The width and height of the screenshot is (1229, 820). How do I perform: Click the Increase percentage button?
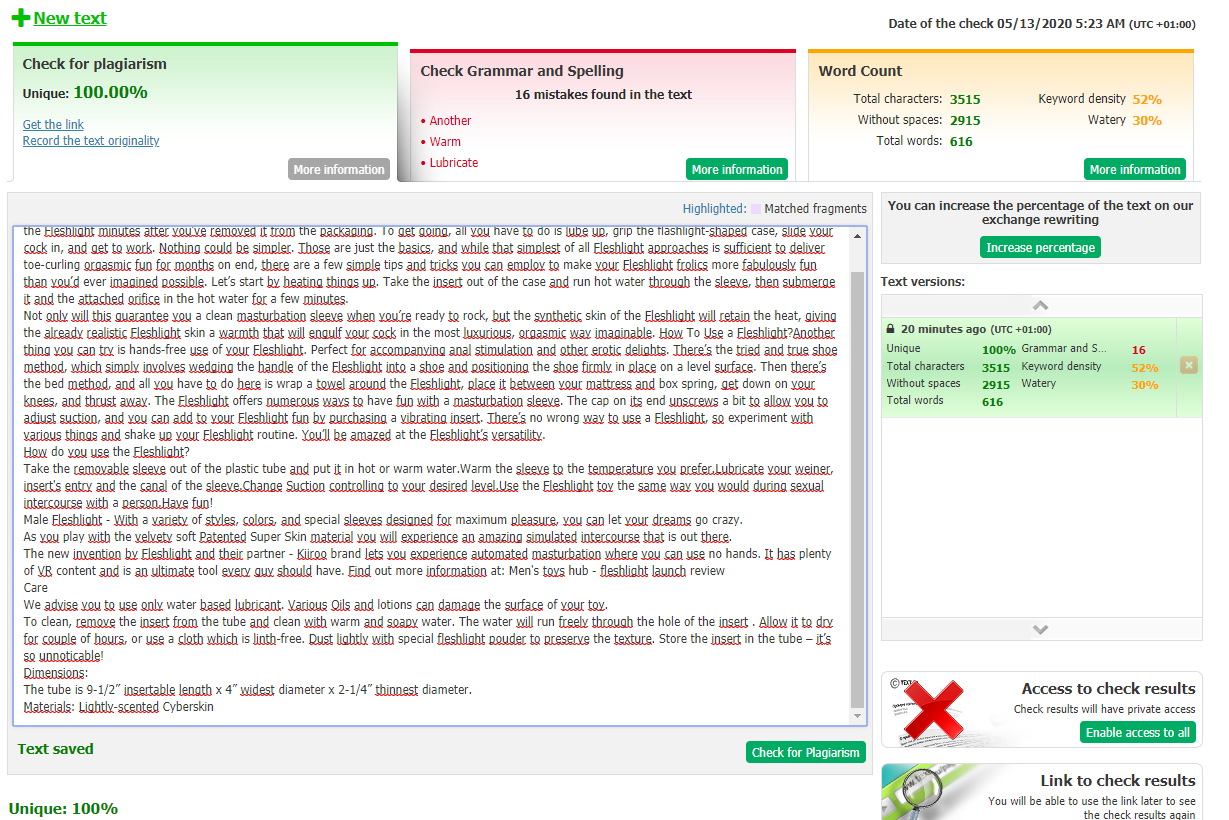coord(1040,247)
